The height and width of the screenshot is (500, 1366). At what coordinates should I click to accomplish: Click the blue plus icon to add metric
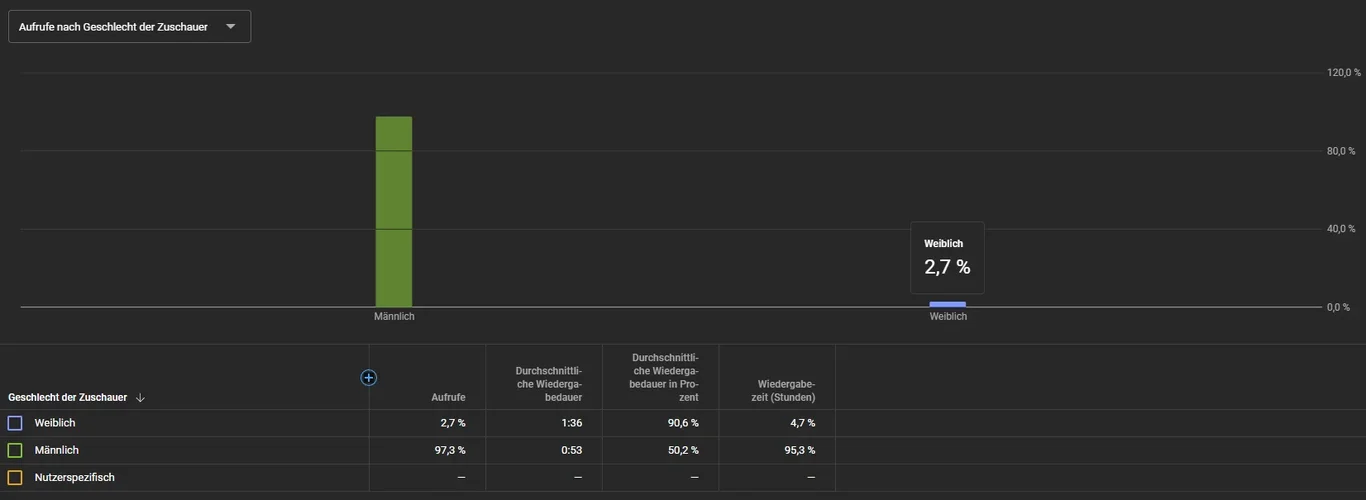[x=369, y=377]
